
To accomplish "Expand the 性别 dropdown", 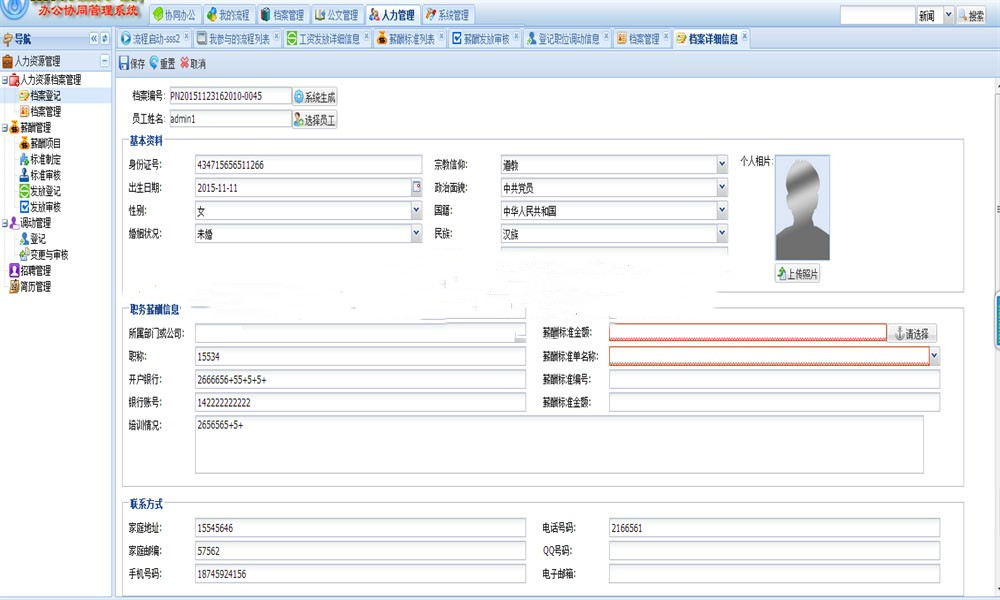I will click(416, 211).
